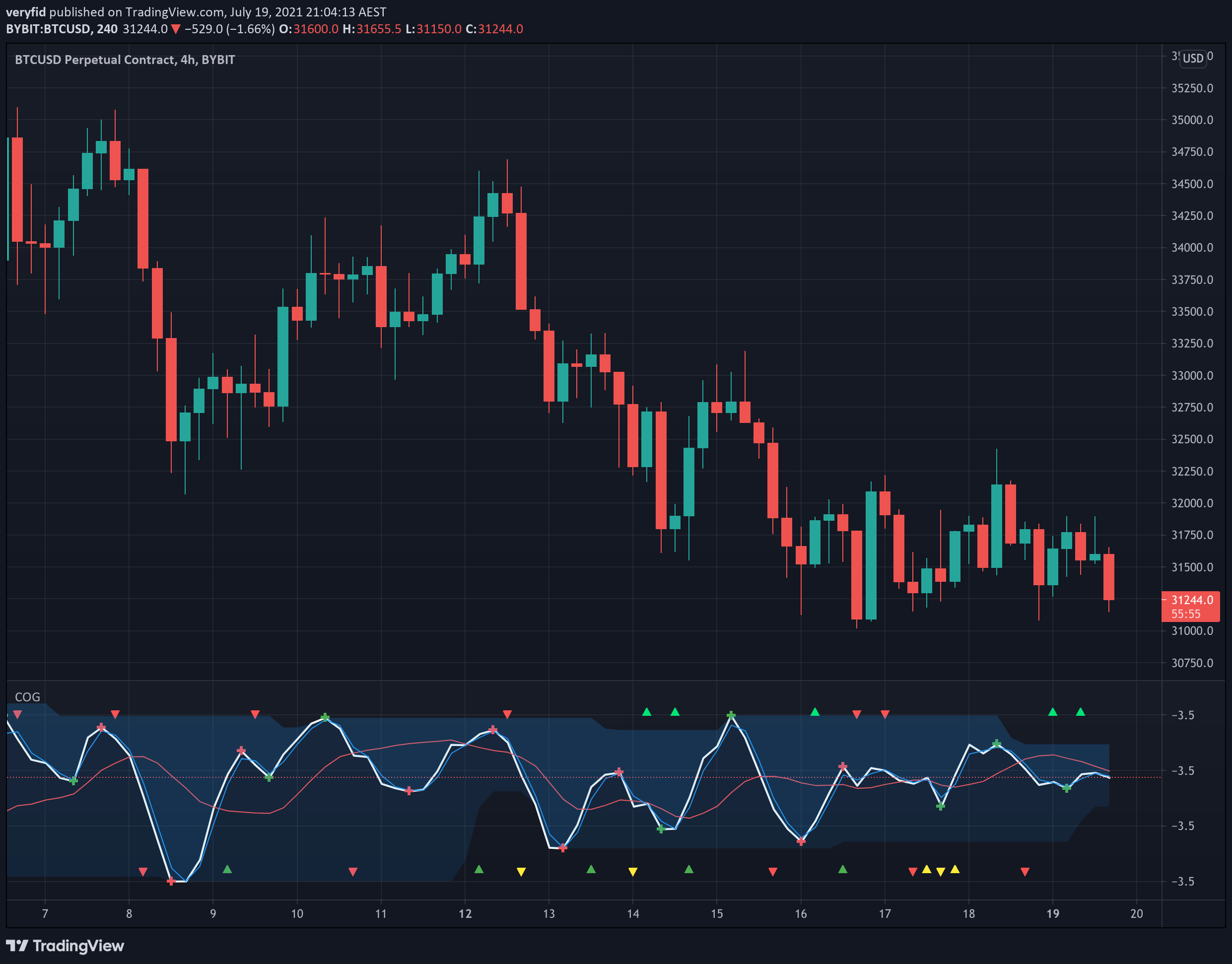Click date 16 on the time axis
This screenshot has height=964, width=1232.
click(801, 914)
